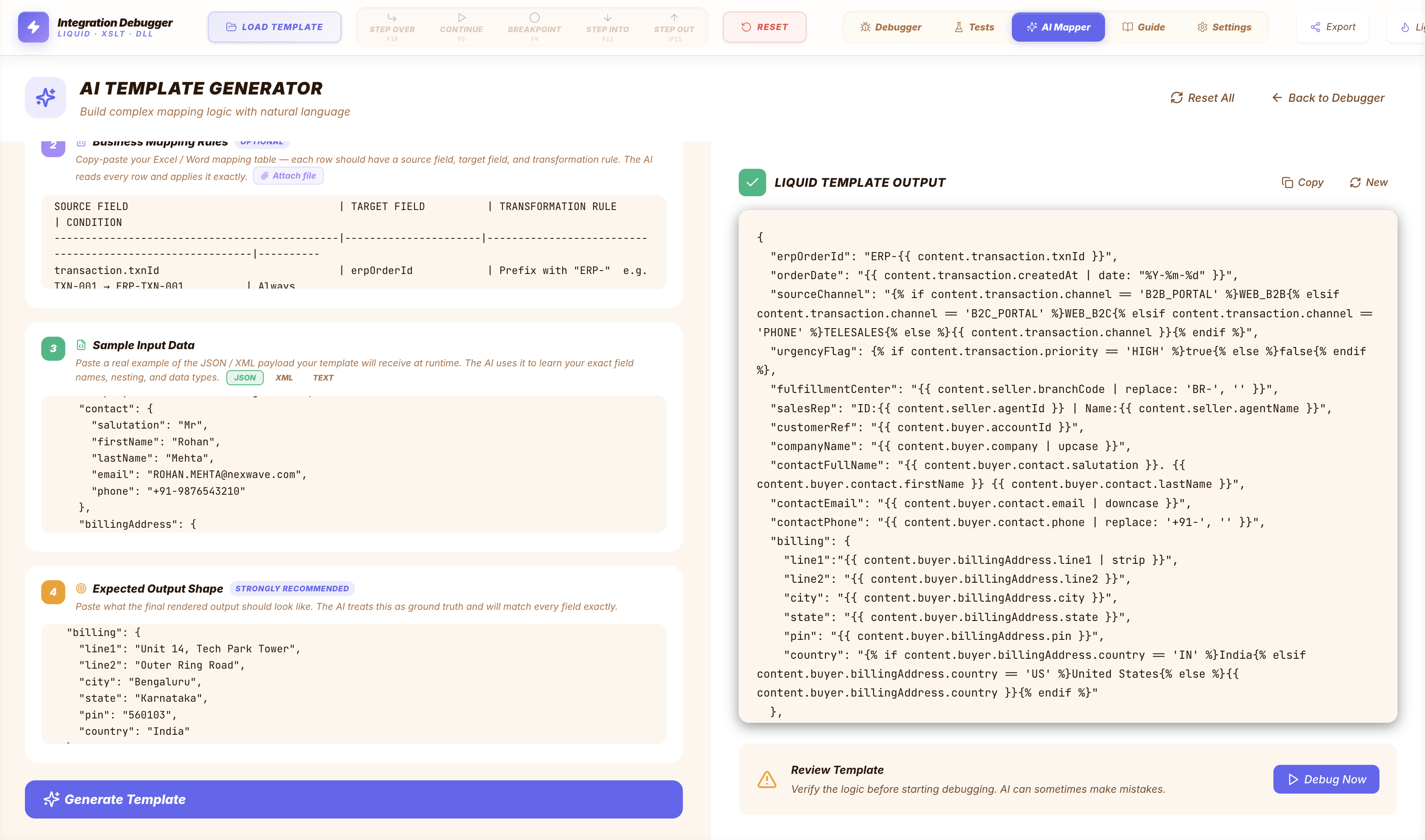1425x840 pixels.
Task: Click the Business Mapping Rules table icon
Action: [81, 142]
